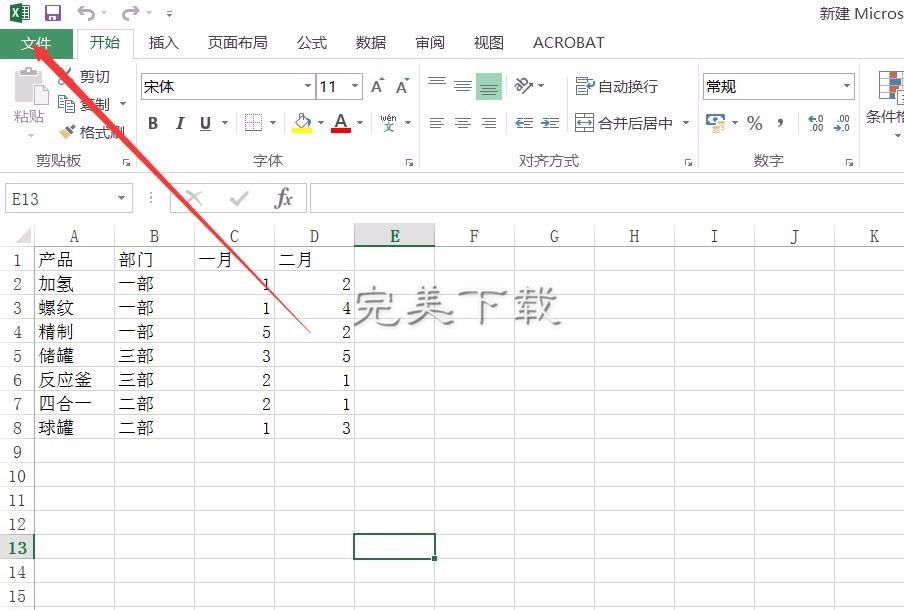
Task: Open the 常规 number format dropdown
Action: point(846,86)
